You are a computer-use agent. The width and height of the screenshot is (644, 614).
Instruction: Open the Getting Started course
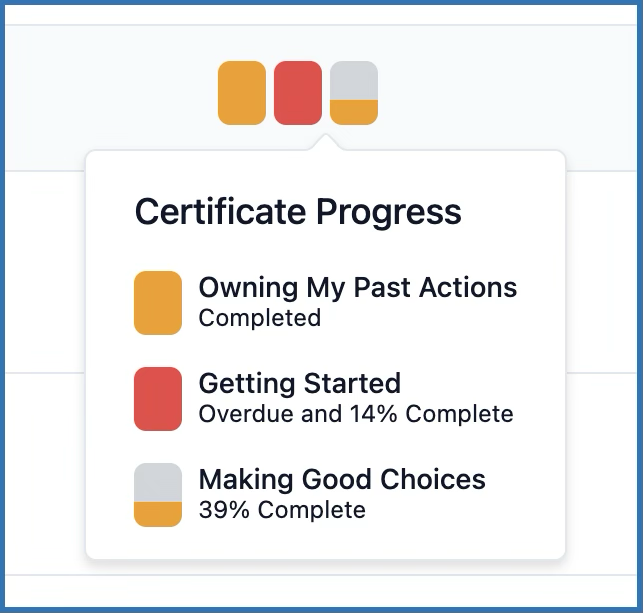[300, 383]
